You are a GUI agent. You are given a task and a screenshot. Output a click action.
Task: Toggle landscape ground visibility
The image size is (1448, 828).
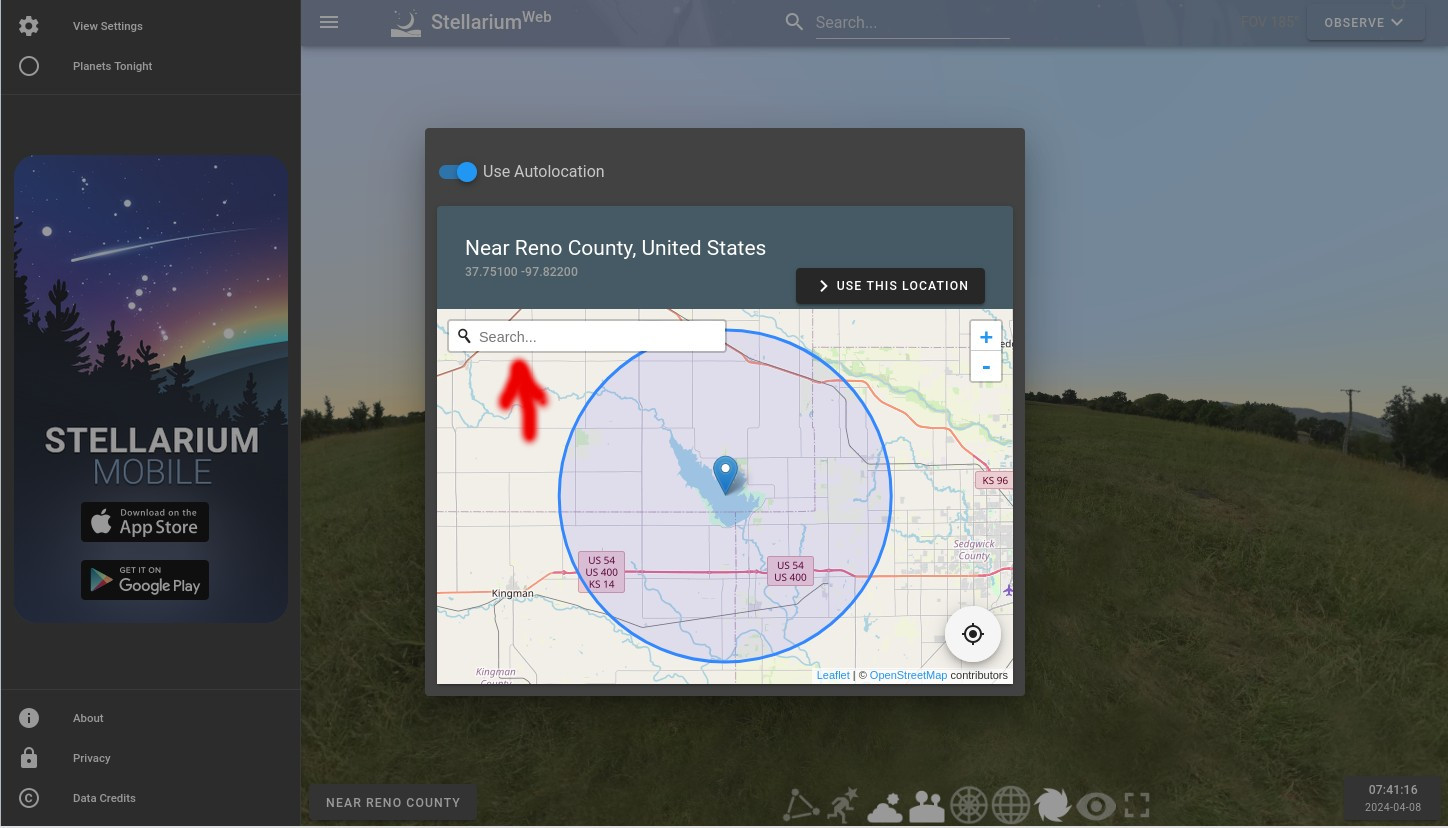coord(926,805)
